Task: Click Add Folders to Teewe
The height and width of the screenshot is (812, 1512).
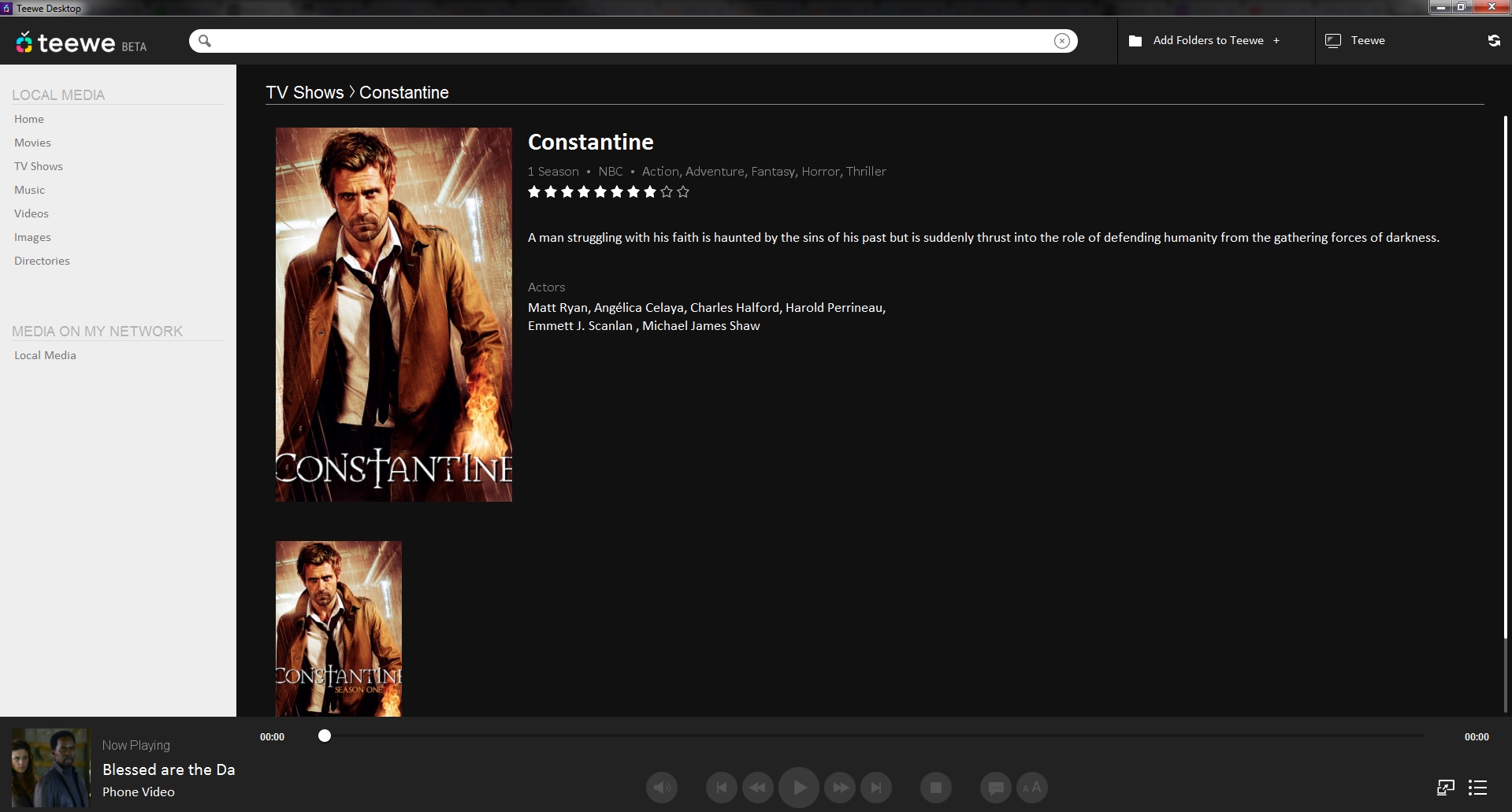Action: [1205, 40]
